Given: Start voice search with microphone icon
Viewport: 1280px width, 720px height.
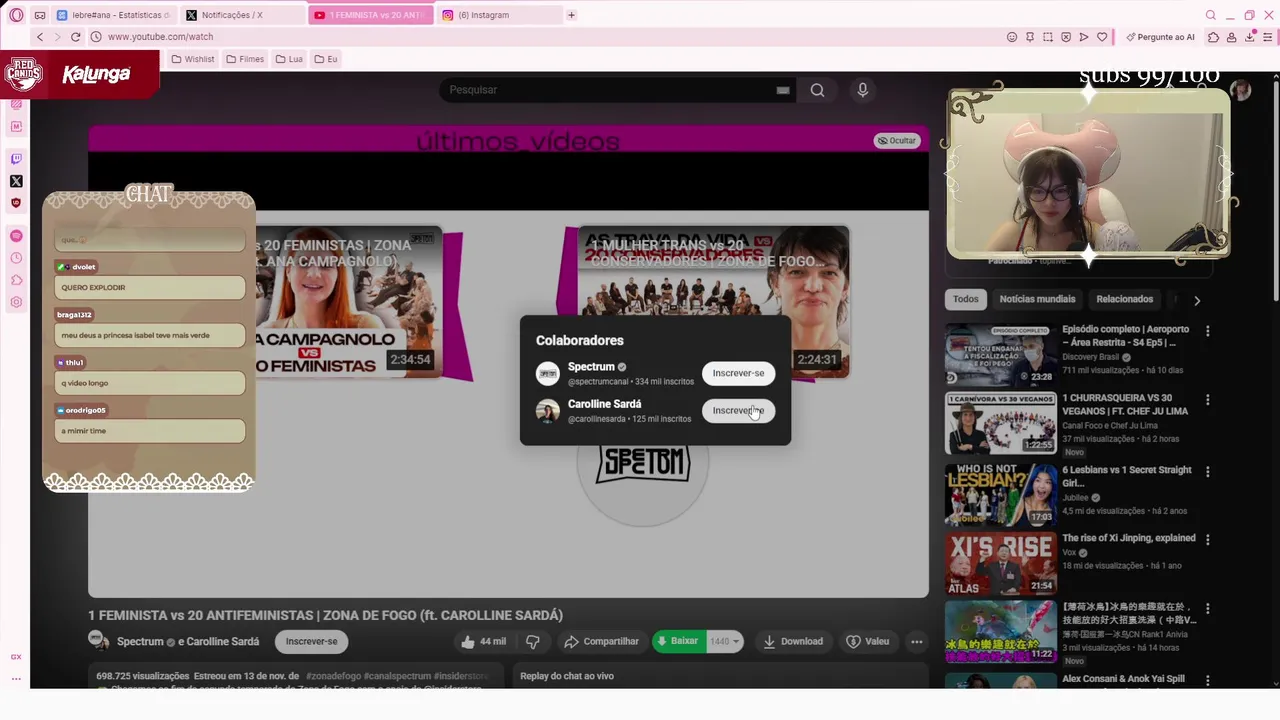Looking at the screenshot, I should (863, 90).
